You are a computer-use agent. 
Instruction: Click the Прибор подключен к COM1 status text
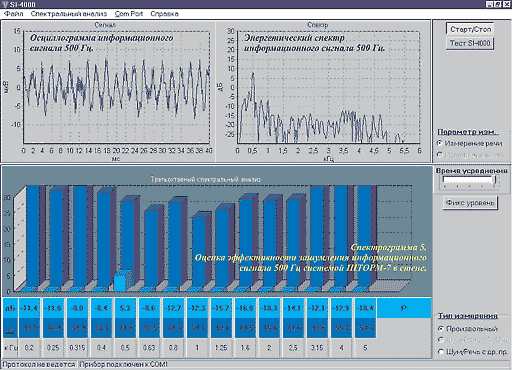(x=124, y=364)
